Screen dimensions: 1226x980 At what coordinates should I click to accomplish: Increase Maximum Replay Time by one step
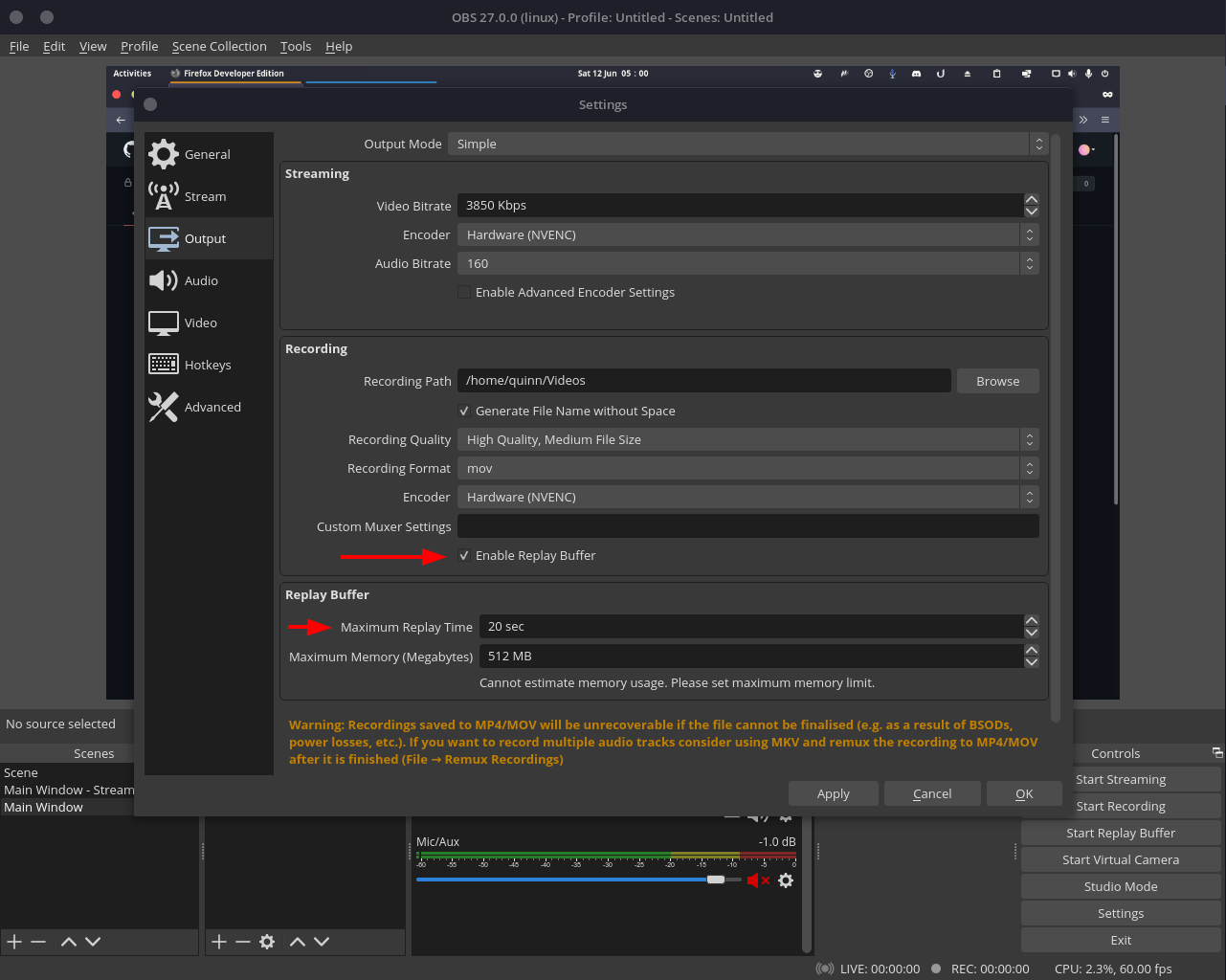tap(1032, 621)
